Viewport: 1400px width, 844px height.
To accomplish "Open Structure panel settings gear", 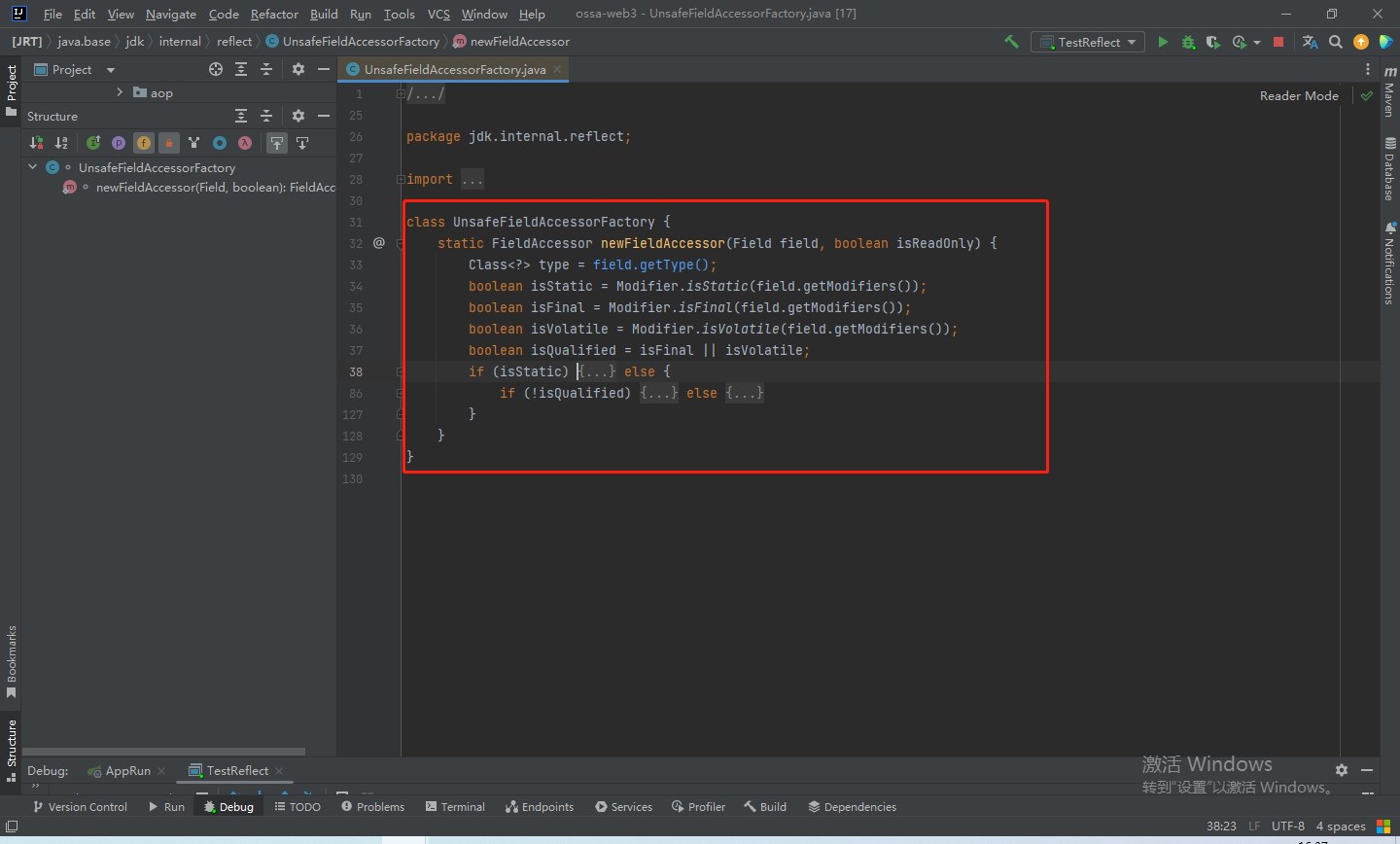I will click(x=298, y=116).
